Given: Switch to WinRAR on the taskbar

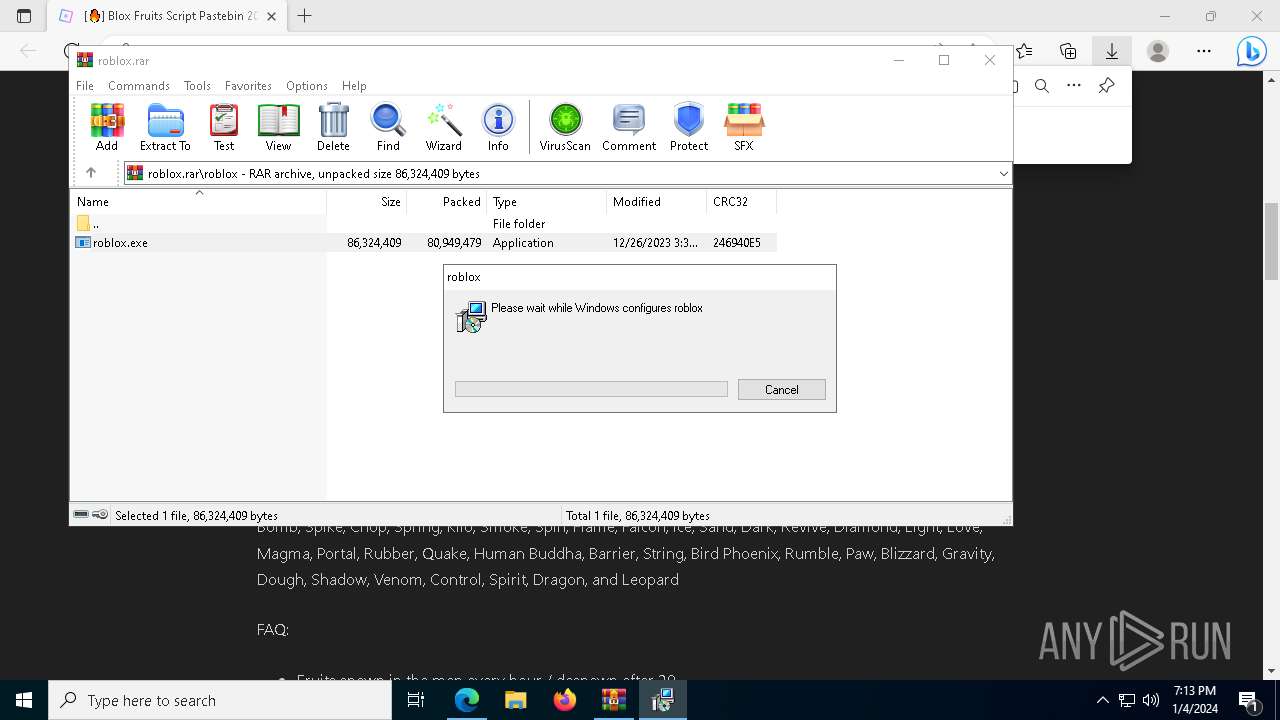Looking at the screenshot, I should point(613,700).
